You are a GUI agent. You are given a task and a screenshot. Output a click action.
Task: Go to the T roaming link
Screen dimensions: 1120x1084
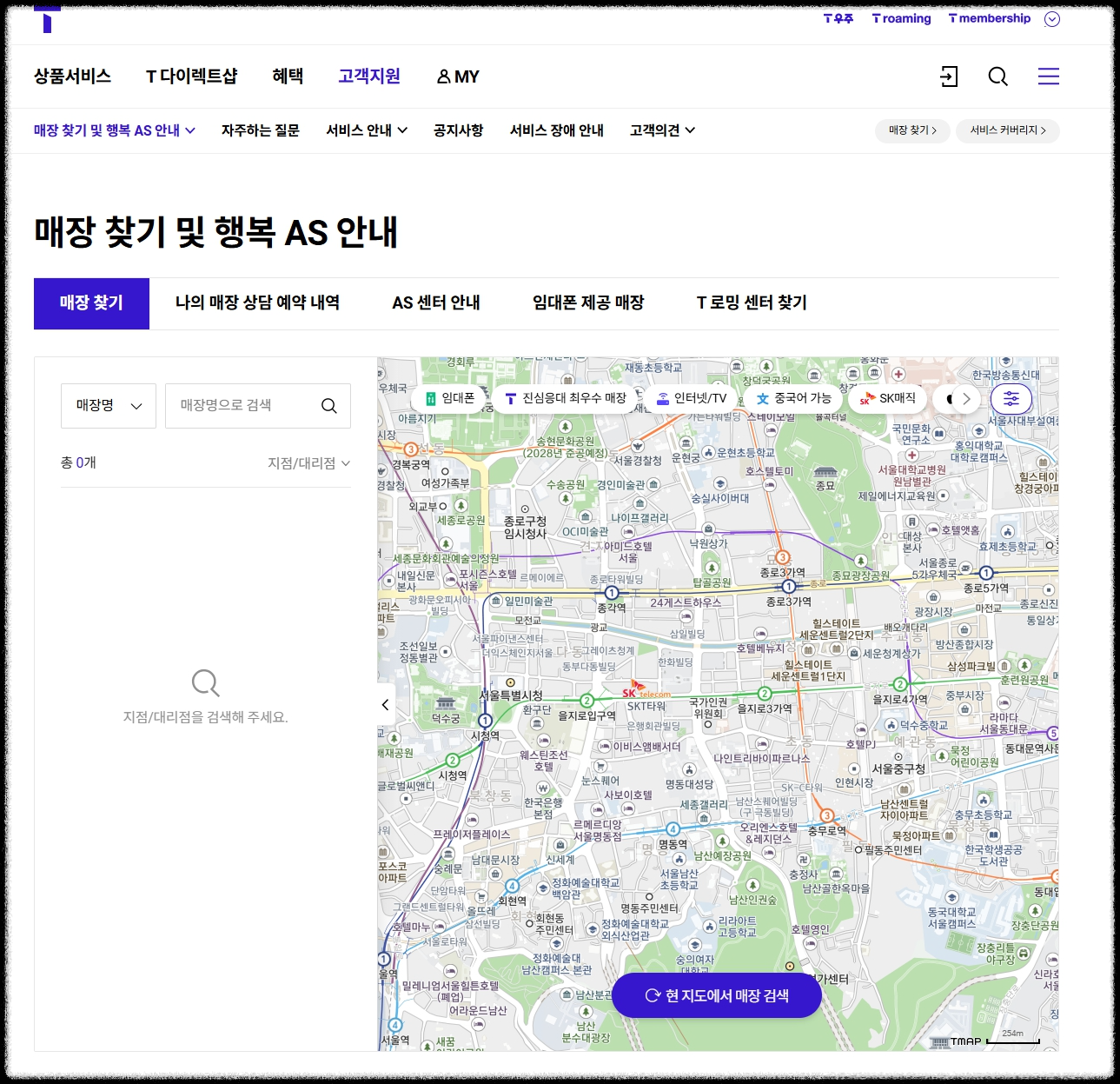(x=901, y=18)
